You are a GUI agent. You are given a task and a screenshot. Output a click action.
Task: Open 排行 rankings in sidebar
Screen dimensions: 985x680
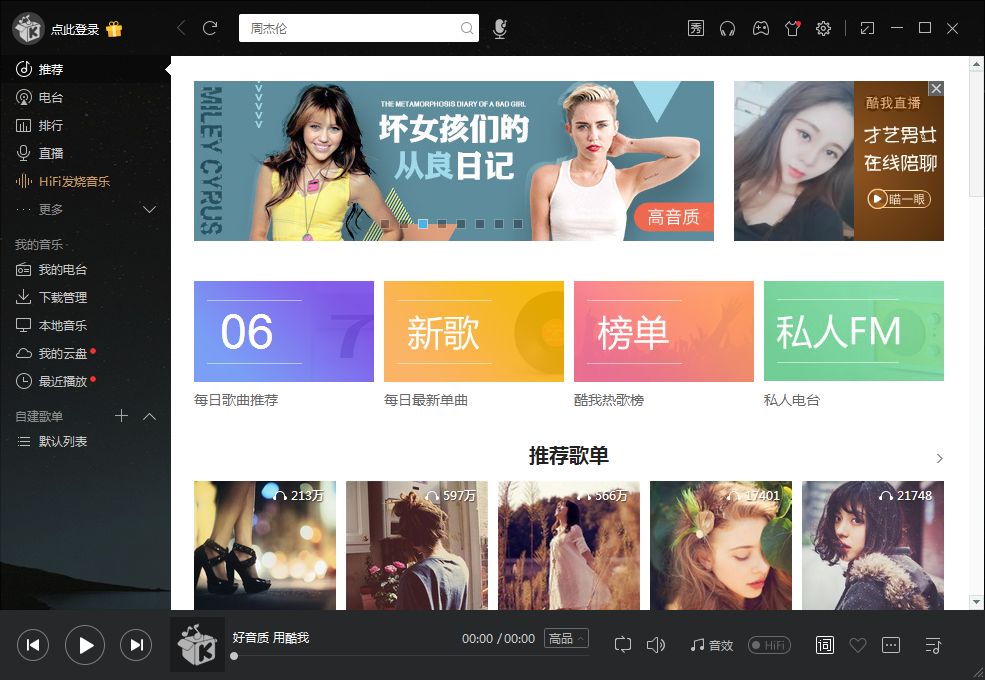85,126
